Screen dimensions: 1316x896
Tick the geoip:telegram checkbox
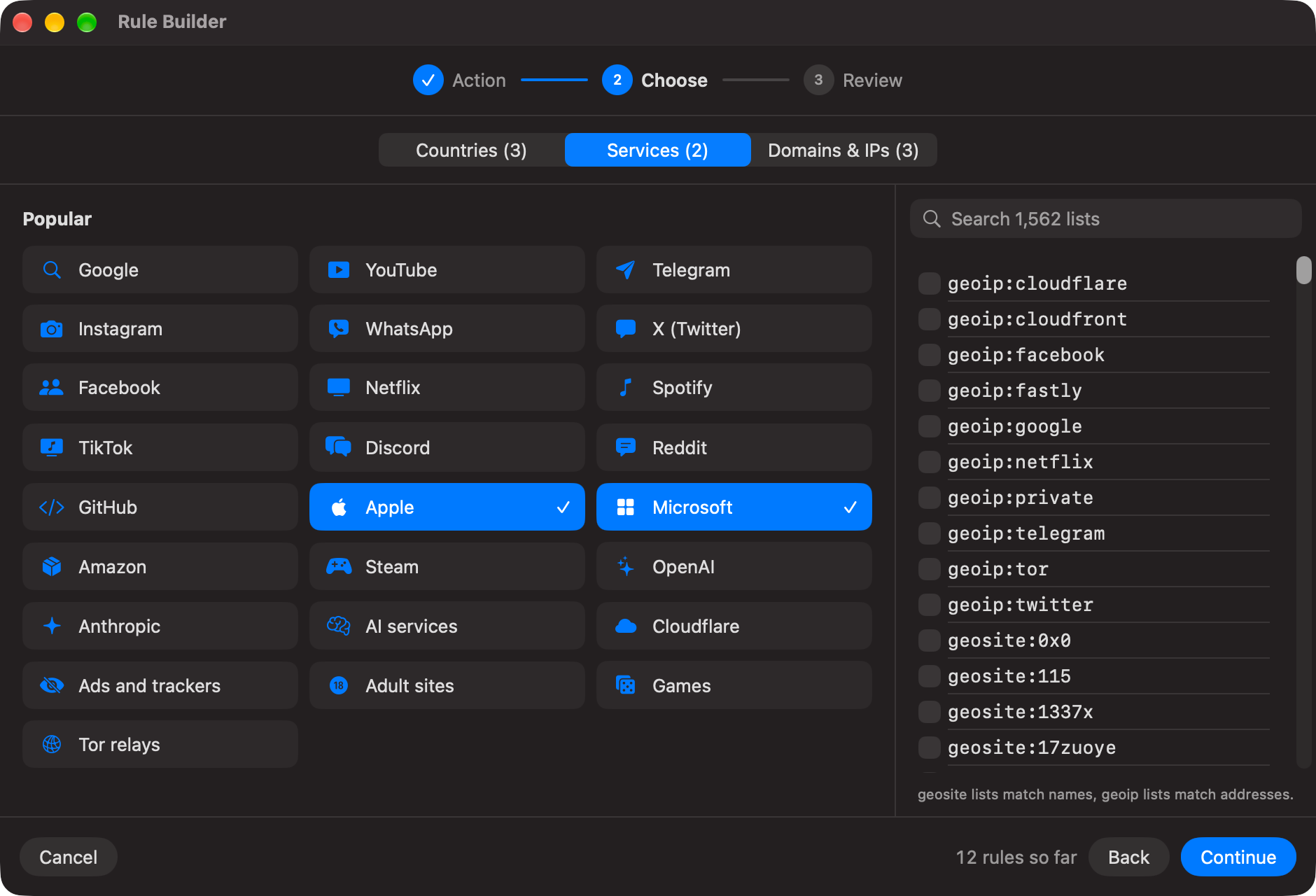point(930,533)
